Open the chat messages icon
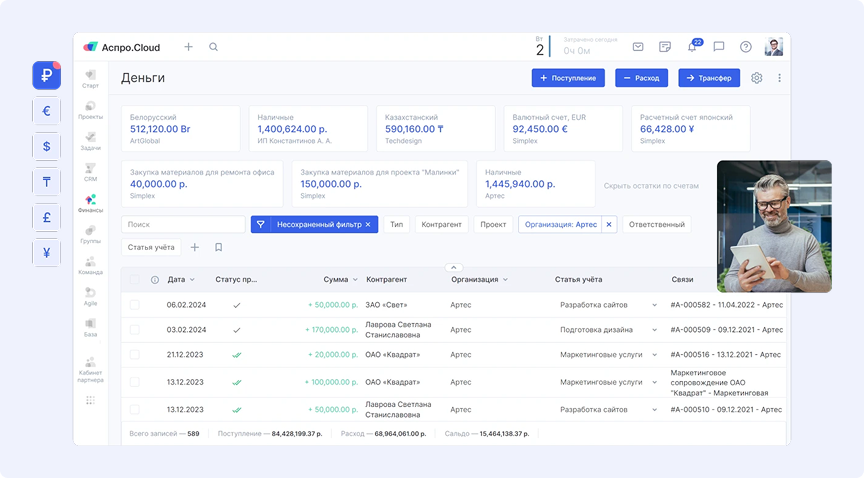 tap(718, 47)
